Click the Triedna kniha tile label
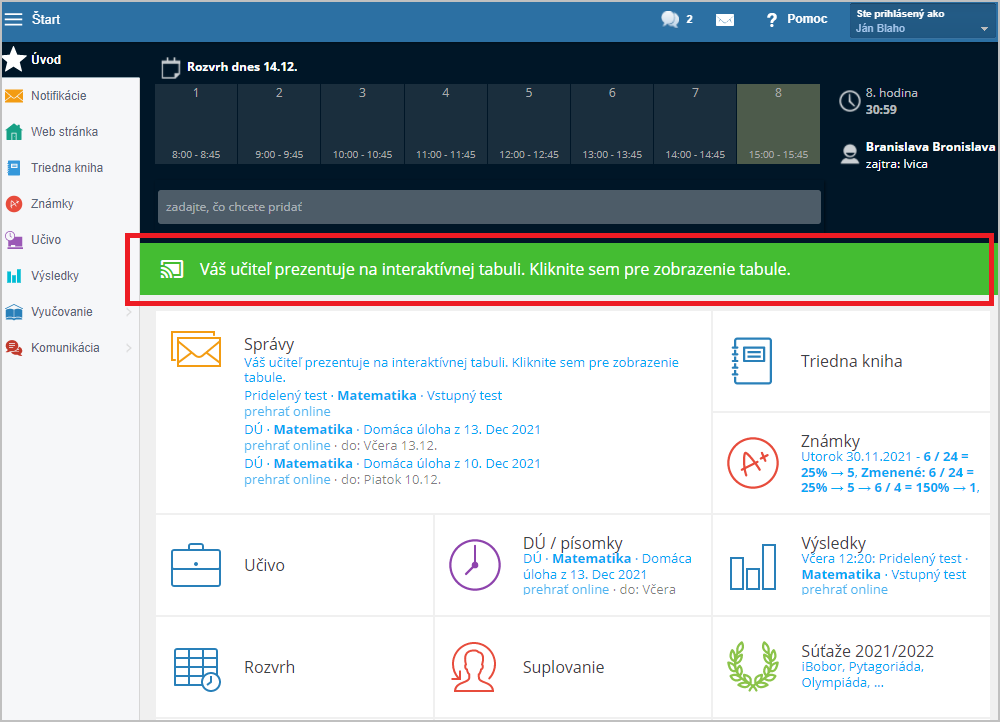 851,361
